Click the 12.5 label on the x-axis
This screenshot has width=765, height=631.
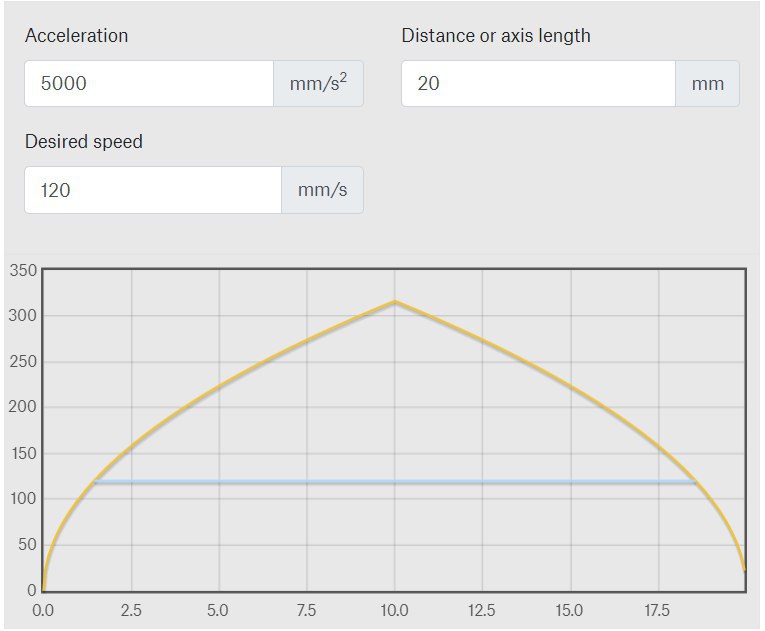click(482, 611)
